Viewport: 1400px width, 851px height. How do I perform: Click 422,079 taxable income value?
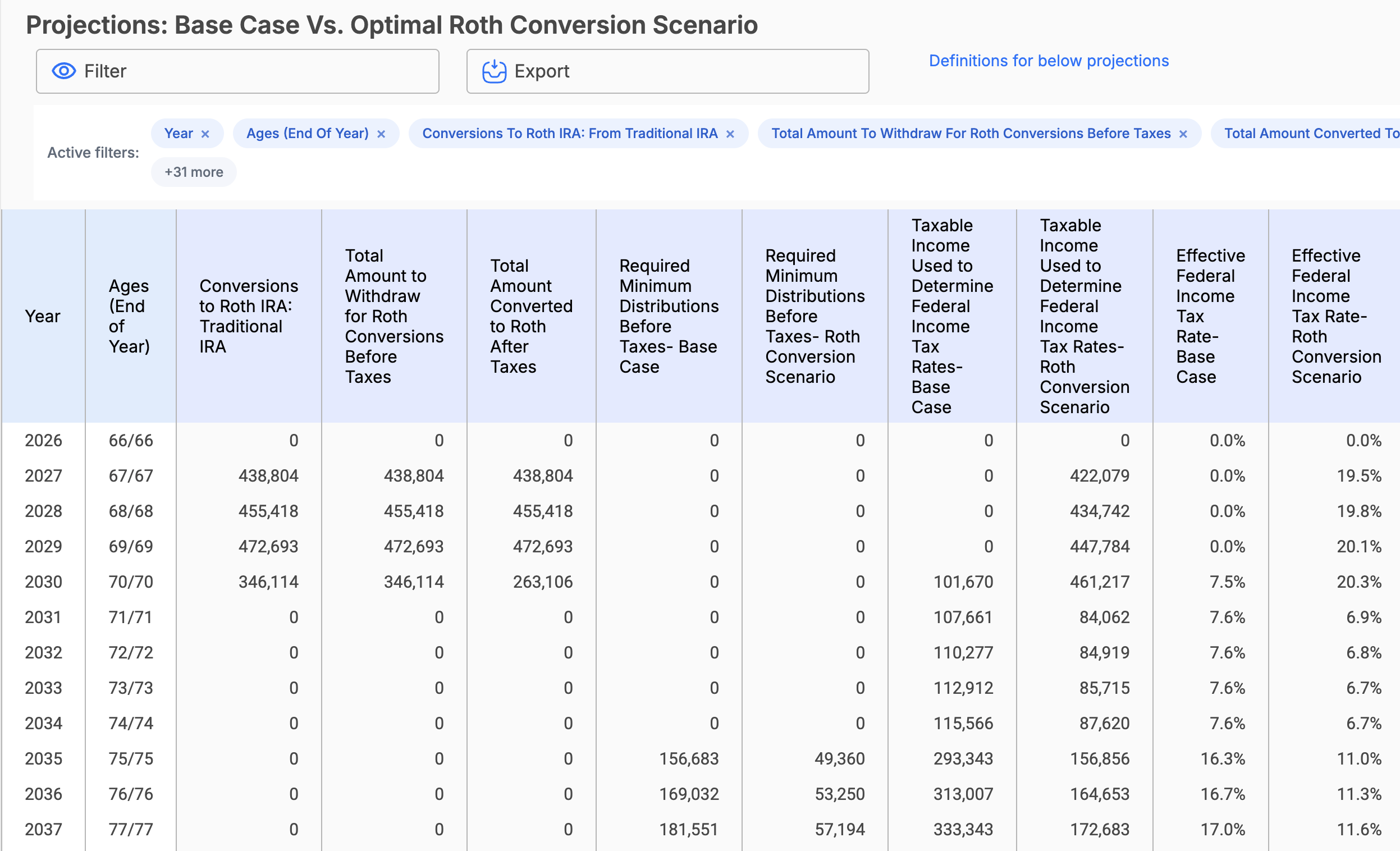[x=1100, y=476]
